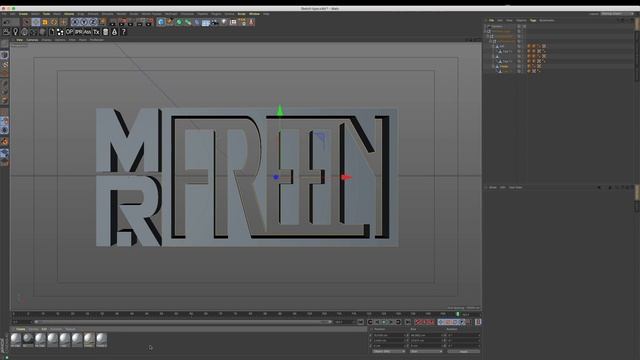Click the coordinate system toolbar icon
Image resolution: width=640 pixels, height=360 pixels.
point(103,22)
